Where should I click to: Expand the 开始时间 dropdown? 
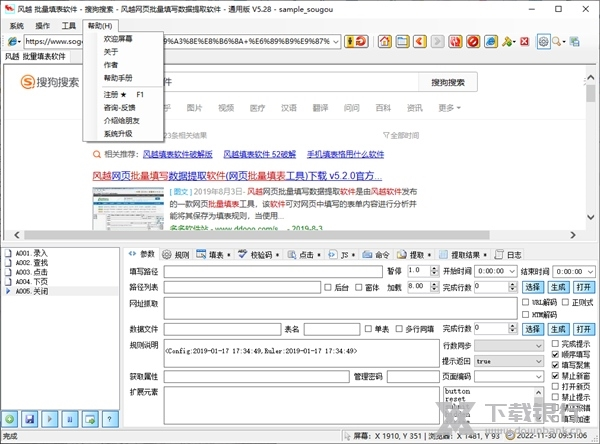click(512, 271)
